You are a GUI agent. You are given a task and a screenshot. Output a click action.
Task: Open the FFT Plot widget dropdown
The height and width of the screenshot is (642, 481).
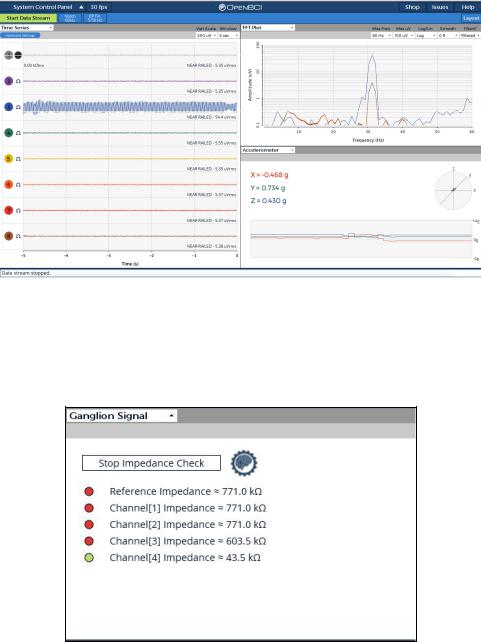268,27
